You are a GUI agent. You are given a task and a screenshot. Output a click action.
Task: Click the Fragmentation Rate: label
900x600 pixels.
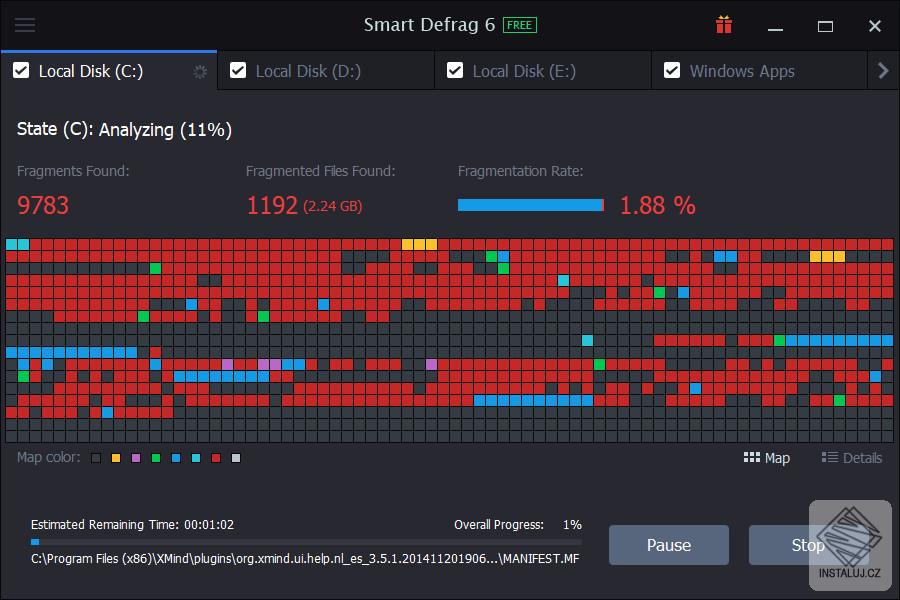(x=520, y=171)
